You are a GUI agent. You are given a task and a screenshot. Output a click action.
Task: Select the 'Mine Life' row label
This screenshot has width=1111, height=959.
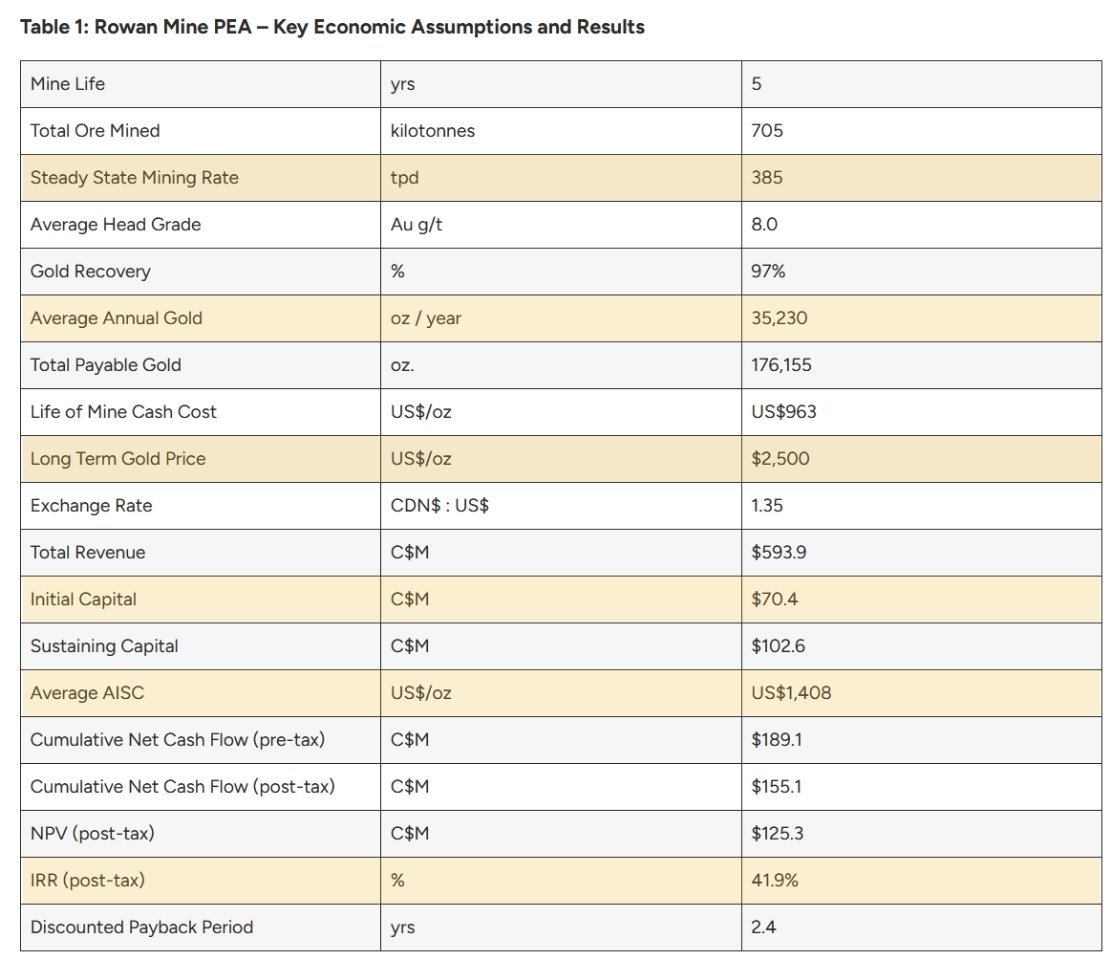[67, 84]
